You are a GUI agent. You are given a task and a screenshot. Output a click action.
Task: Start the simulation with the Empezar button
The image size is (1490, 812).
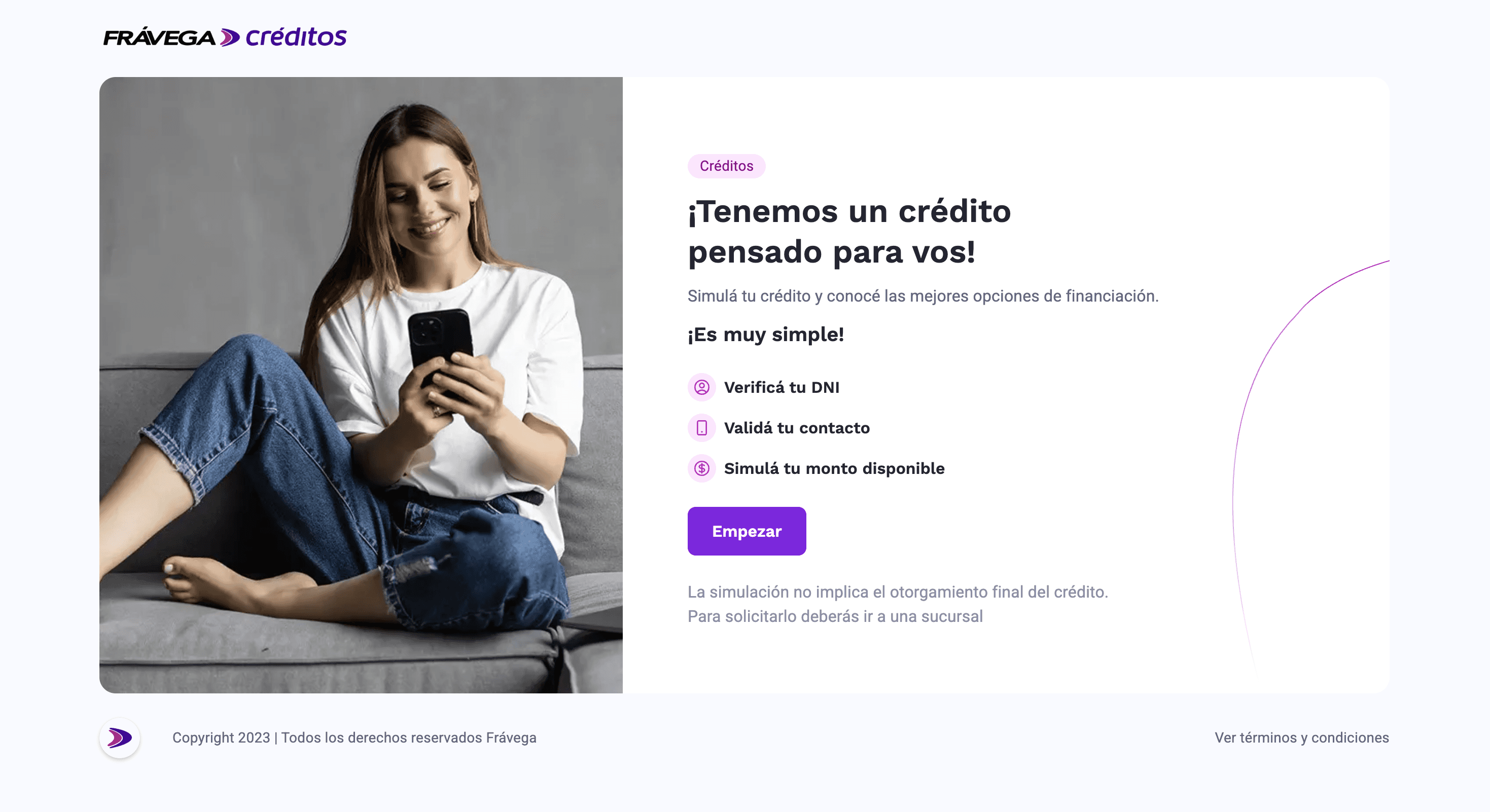[x=747, y=531]
